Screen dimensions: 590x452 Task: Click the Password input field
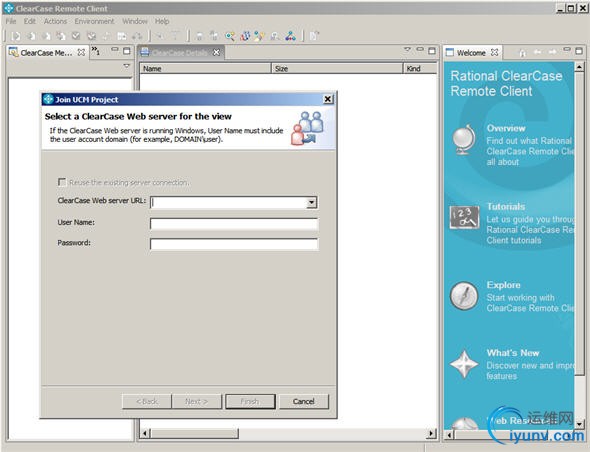click(234, 244)
